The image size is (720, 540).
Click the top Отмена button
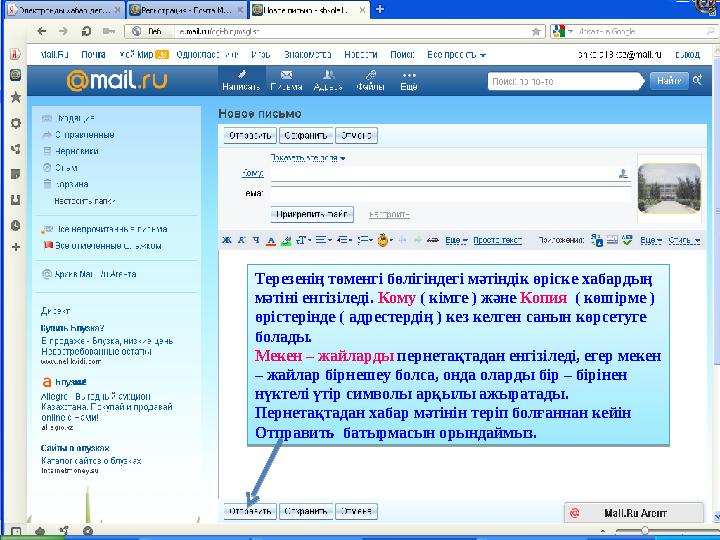coord(356,135)
